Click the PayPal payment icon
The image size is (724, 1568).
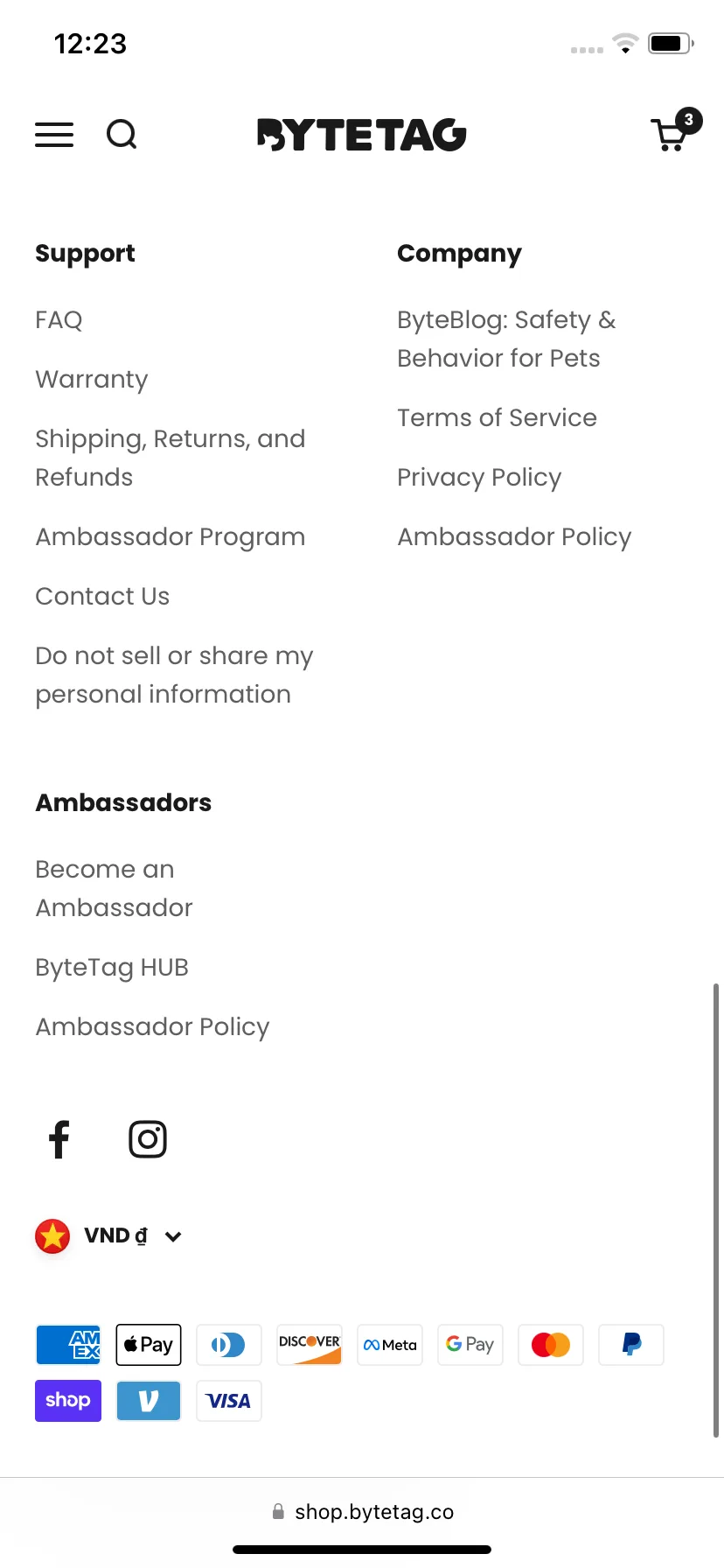point(631,1345)
